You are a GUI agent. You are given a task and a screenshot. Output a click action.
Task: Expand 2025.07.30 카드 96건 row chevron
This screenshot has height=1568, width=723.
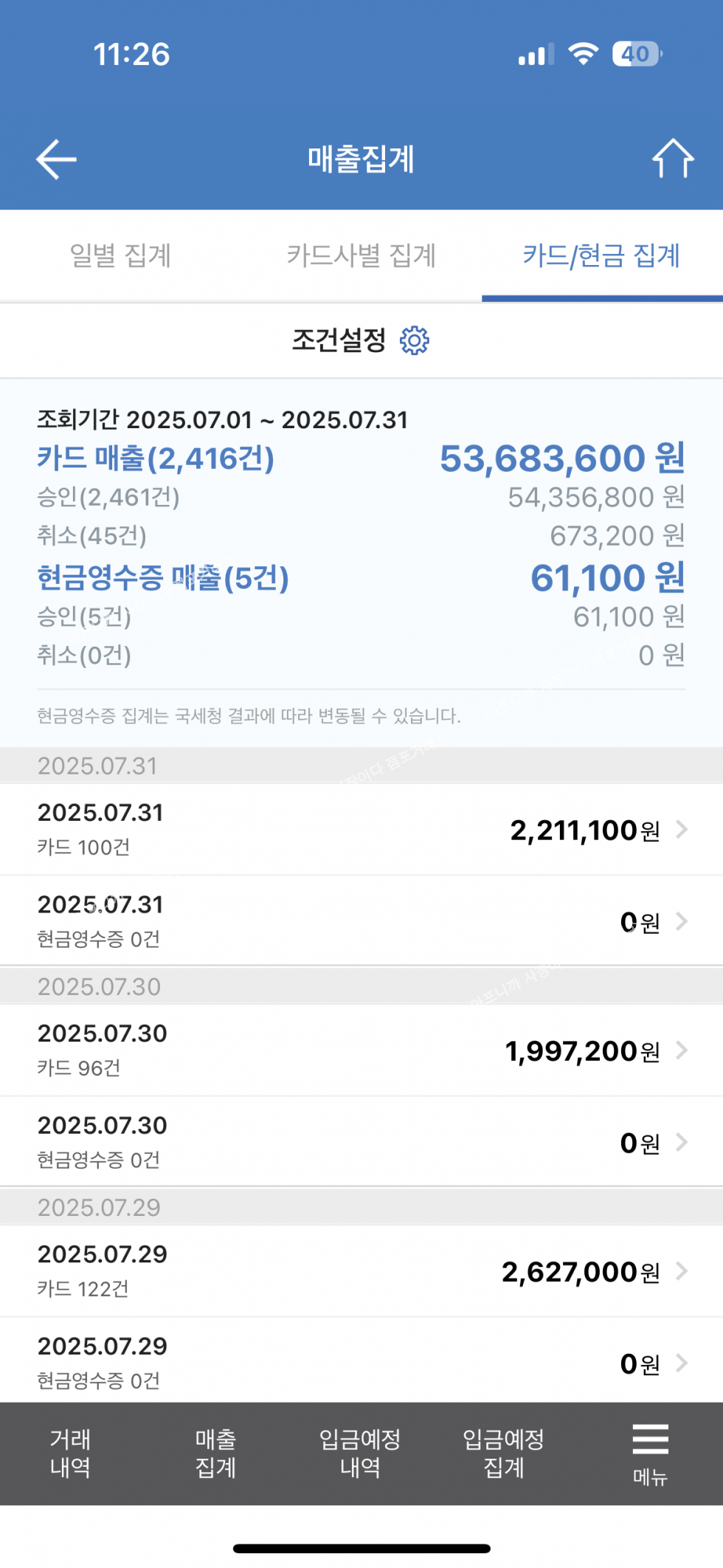[682, 1051]
